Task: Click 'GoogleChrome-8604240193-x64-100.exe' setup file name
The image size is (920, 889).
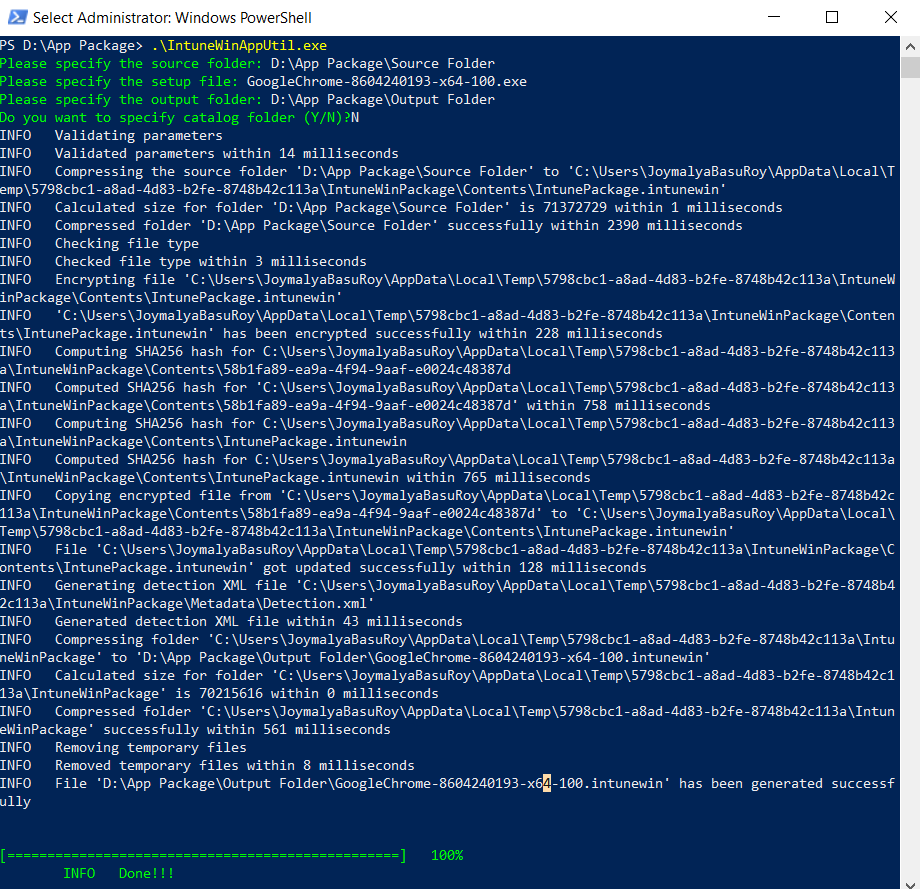Action: tap(386, 82)
